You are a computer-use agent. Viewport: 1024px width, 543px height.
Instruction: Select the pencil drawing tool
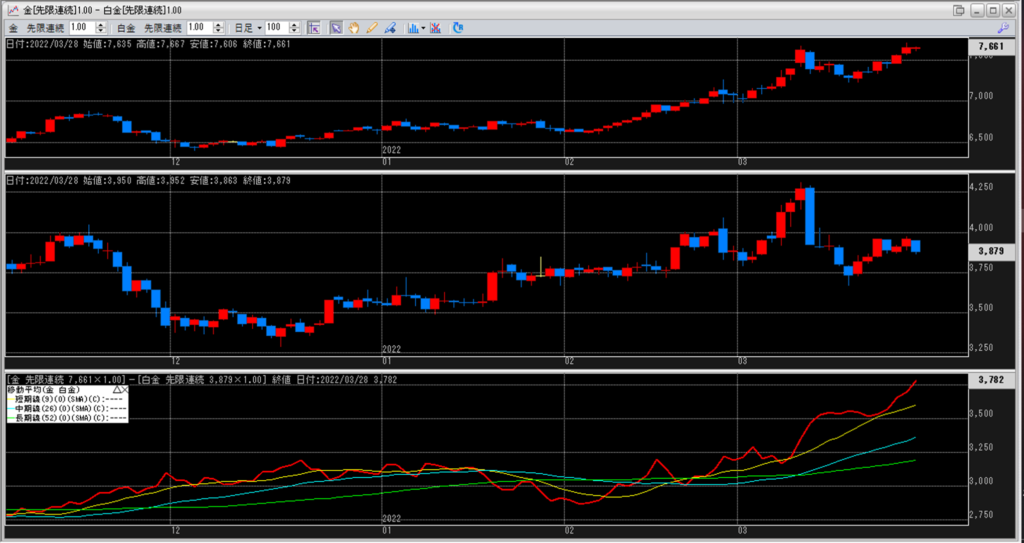[x=372, y=28]
